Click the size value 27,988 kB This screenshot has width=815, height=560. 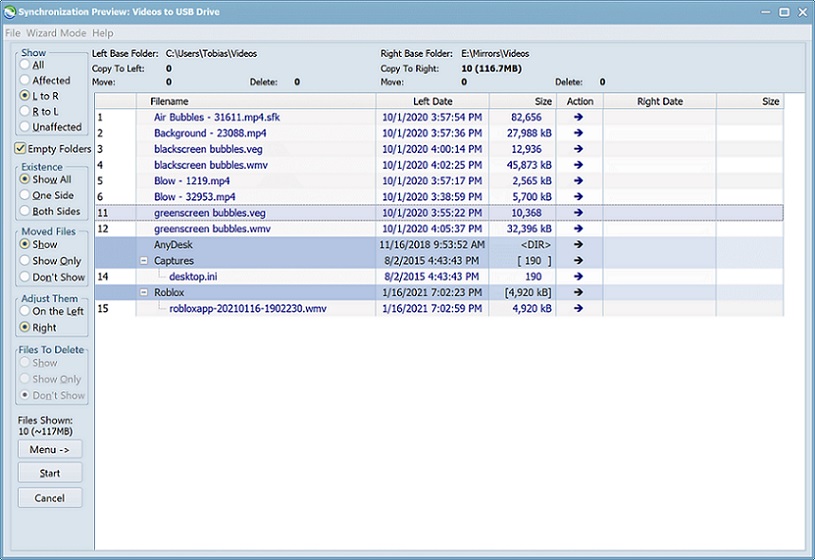[529, 133]
